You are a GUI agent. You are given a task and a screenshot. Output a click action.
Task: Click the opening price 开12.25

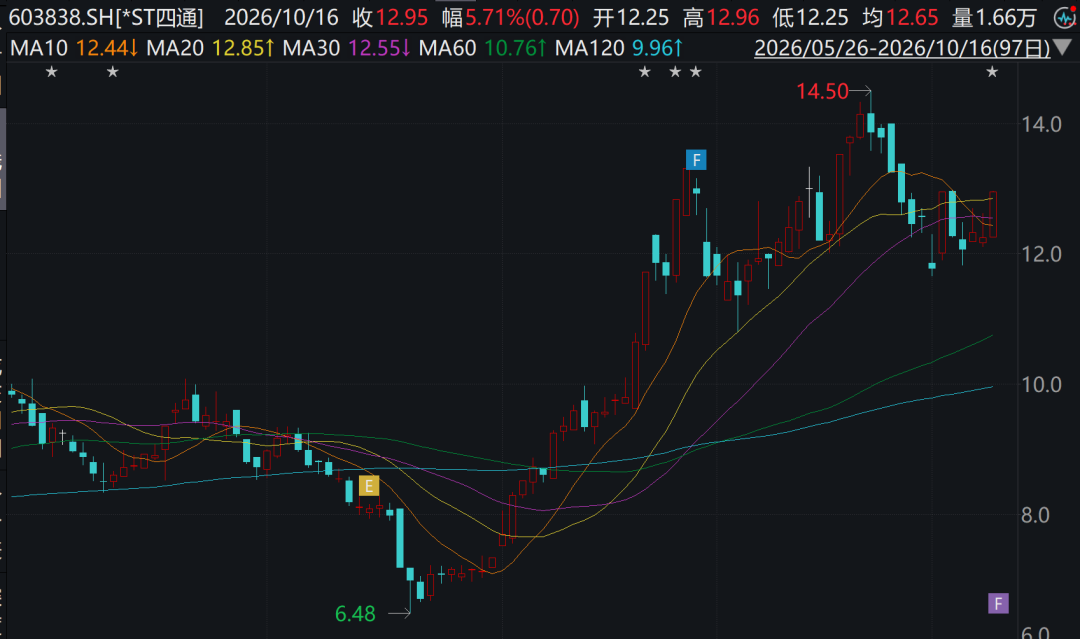pyautogui.click(x=631, y=18)
